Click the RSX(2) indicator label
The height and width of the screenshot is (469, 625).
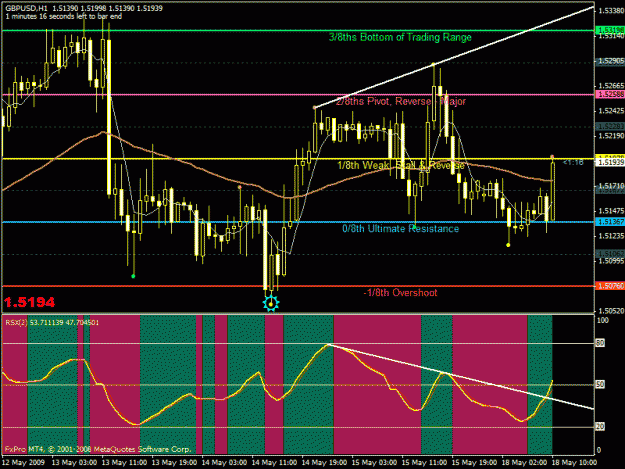[16, 322]
